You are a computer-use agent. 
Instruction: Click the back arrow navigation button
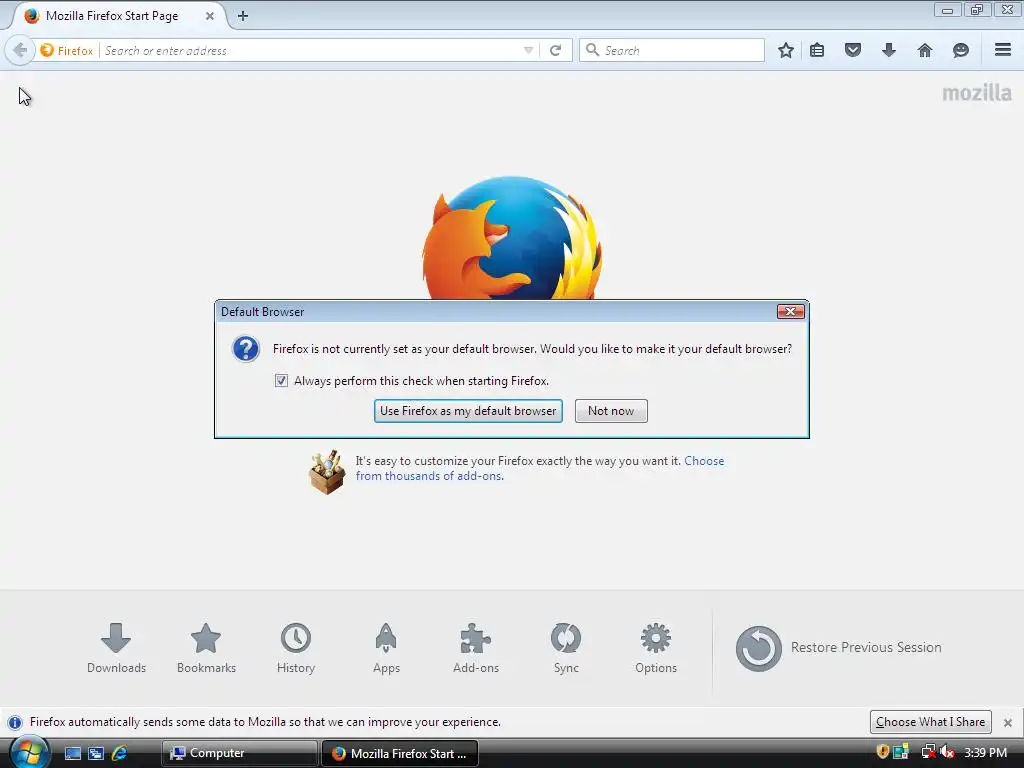click(20, 50)
